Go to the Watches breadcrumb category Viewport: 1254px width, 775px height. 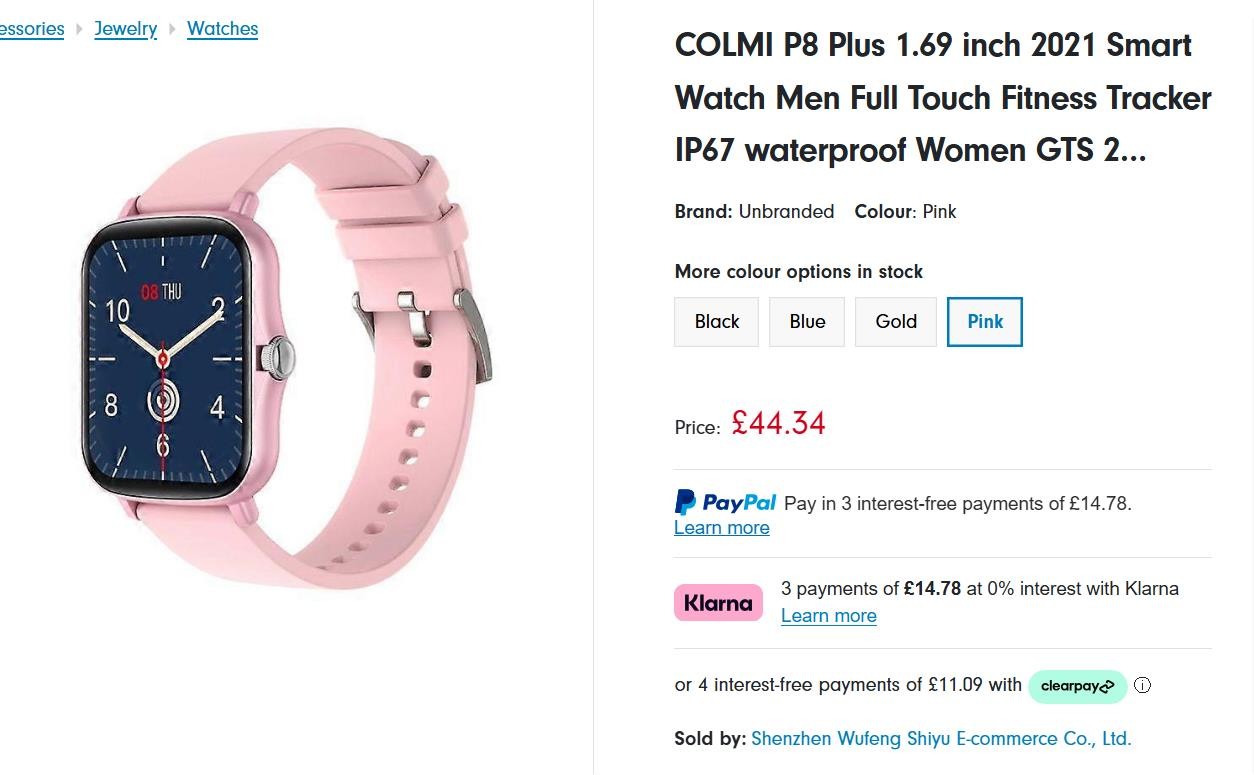[222, 29]
